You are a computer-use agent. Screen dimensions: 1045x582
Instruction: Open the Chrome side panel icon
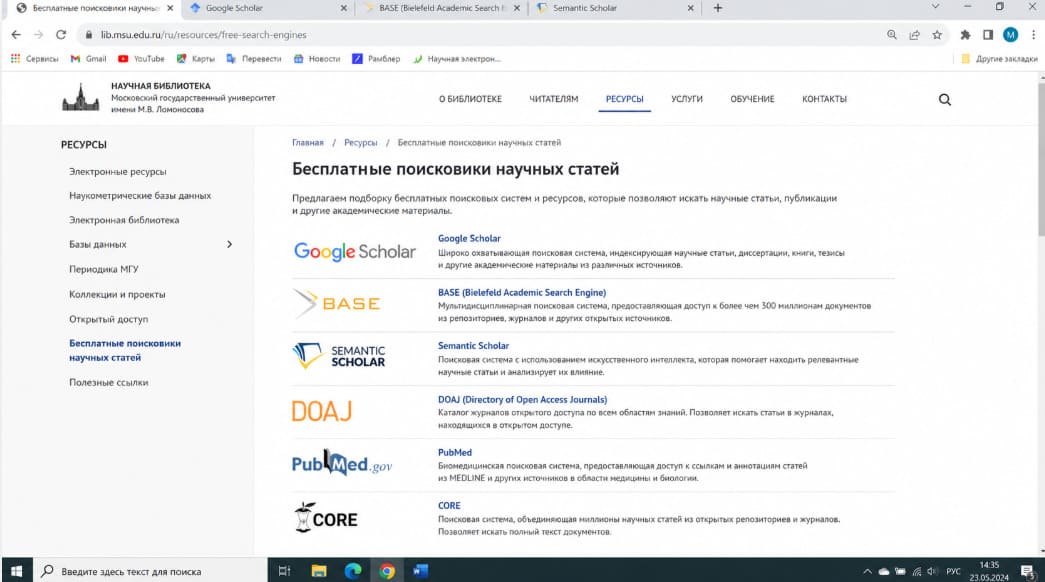[988, 35]
